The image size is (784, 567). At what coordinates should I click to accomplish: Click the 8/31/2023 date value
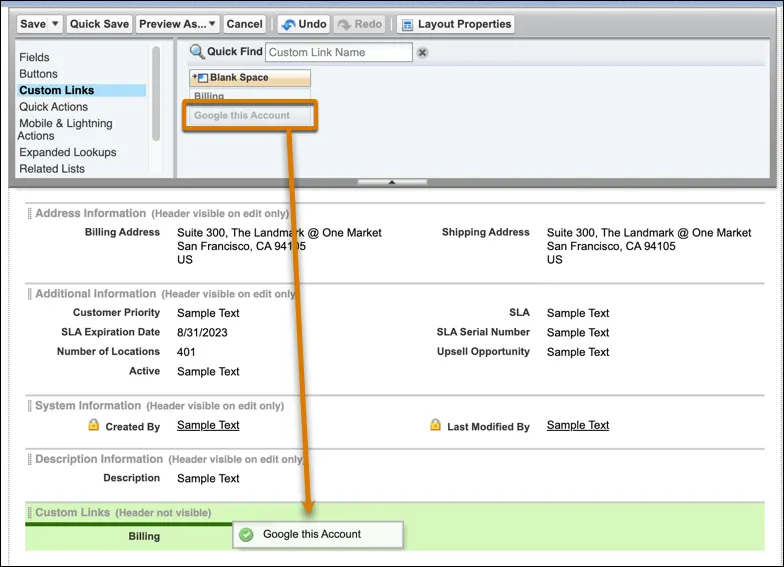pyautogui.click(x=202, y=333)
